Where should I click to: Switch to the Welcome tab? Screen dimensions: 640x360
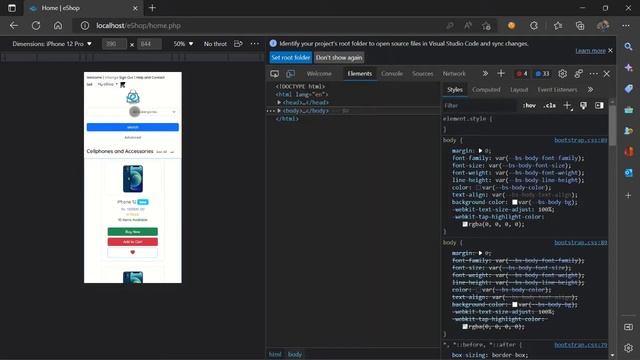click(x=319, y=74)
